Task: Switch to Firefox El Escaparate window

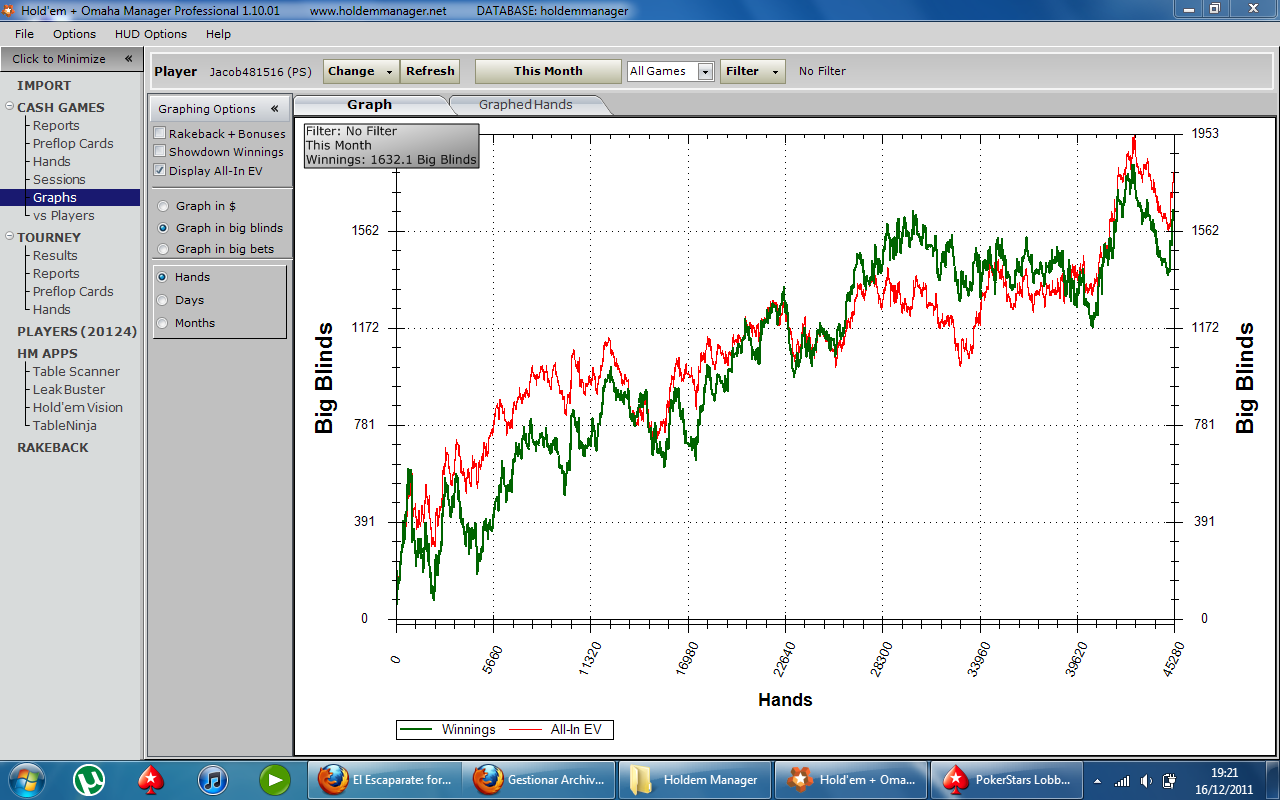Action: (x=387, y=779)
